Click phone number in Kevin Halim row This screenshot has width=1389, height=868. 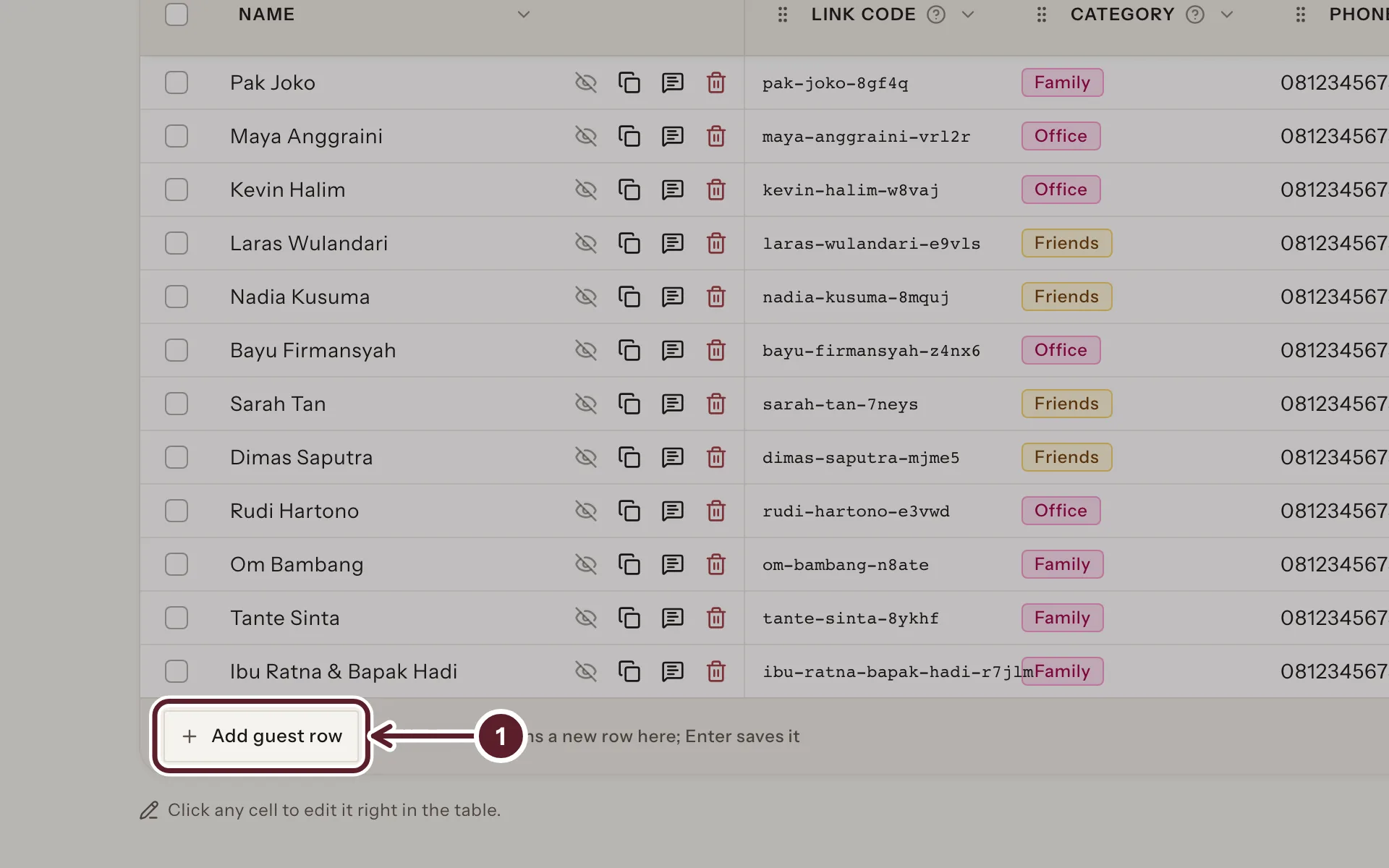click(x=1334, y=190)
